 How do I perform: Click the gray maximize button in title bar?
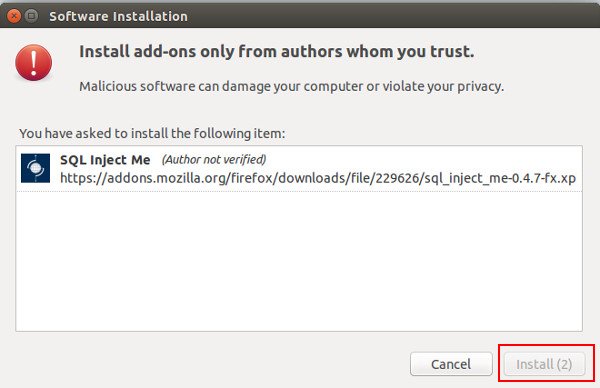tap(31, 16)
